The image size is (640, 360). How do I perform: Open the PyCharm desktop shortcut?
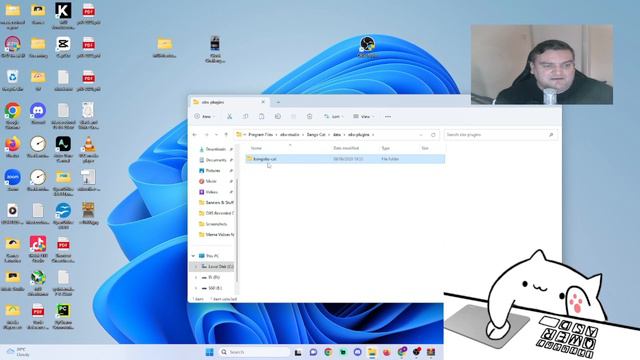click(63, 316)
